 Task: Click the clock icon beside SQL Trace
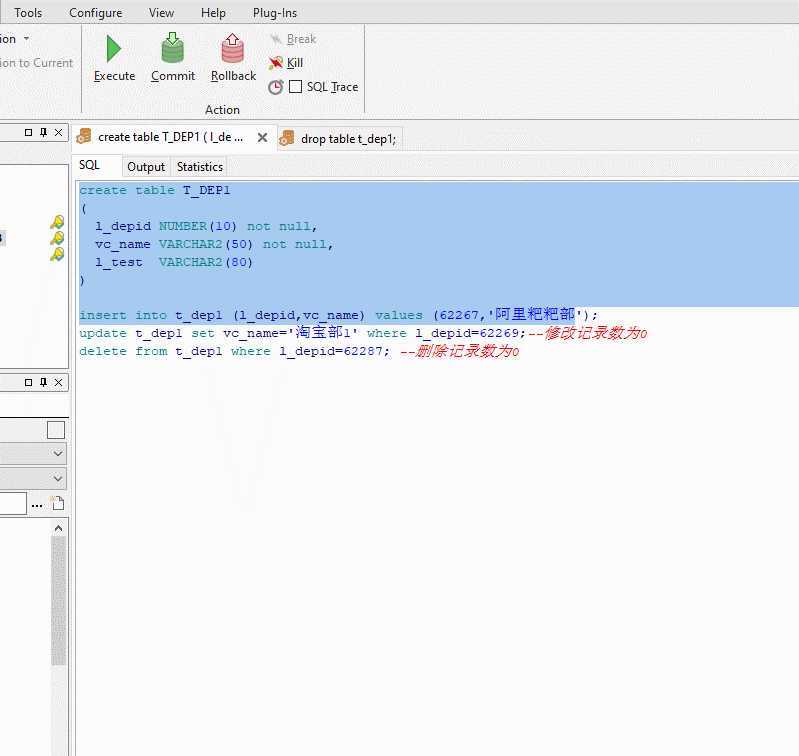tap(276, 87)
